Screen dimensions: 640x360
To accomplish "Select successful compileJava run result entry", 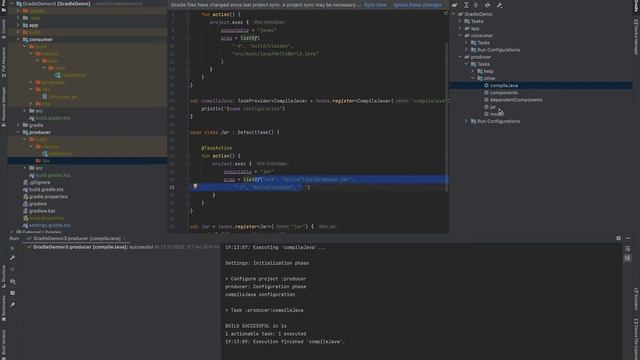I will tap(122, 247).
